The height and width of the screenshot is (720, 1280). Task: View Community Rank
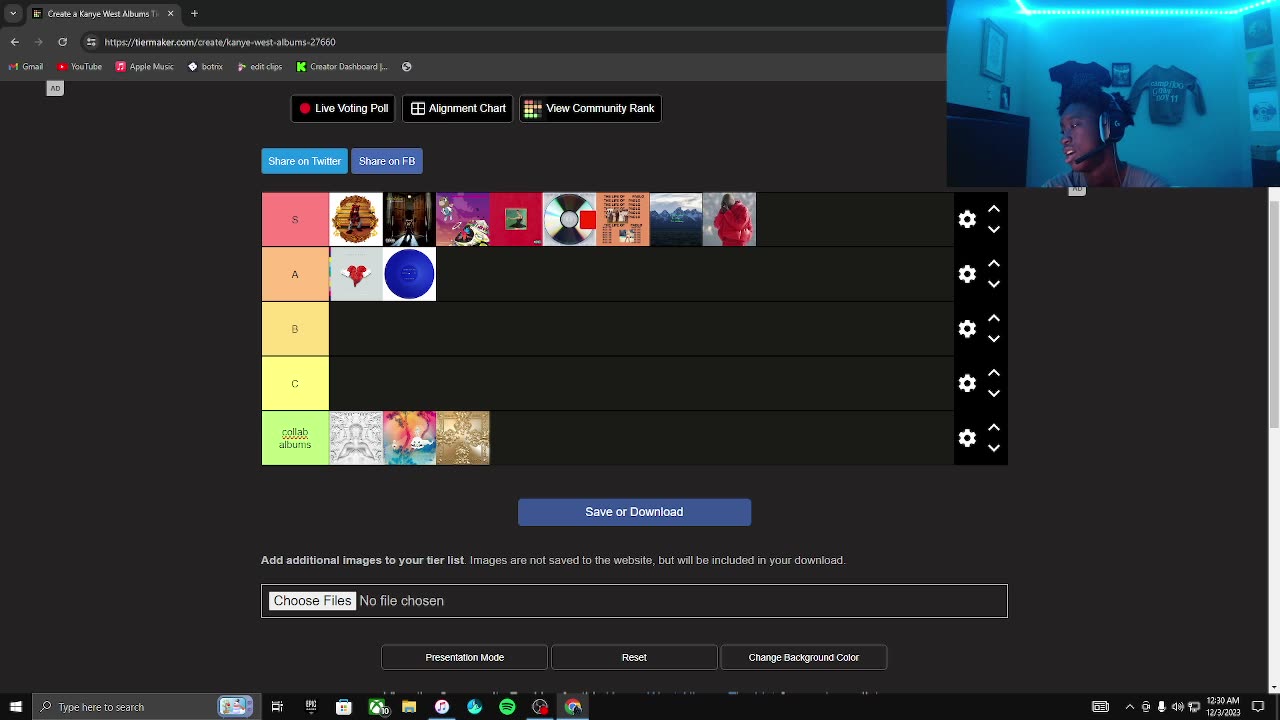point(590,108)
